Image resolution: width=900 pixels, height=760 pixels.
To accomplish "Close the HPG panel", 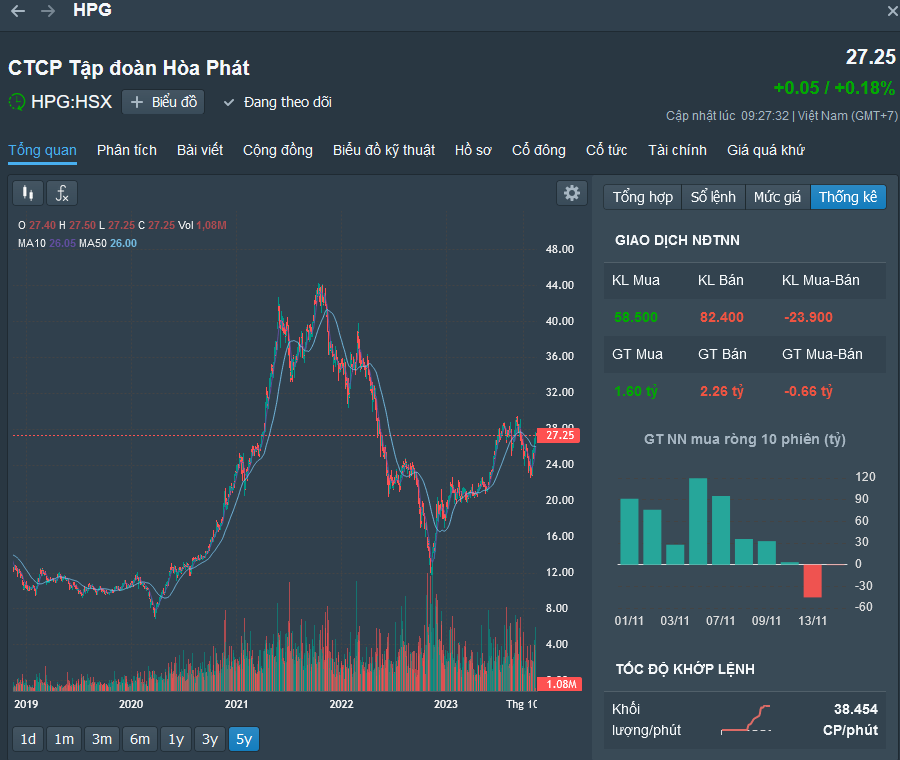I will pyautogui.click(x=892, y=11).
